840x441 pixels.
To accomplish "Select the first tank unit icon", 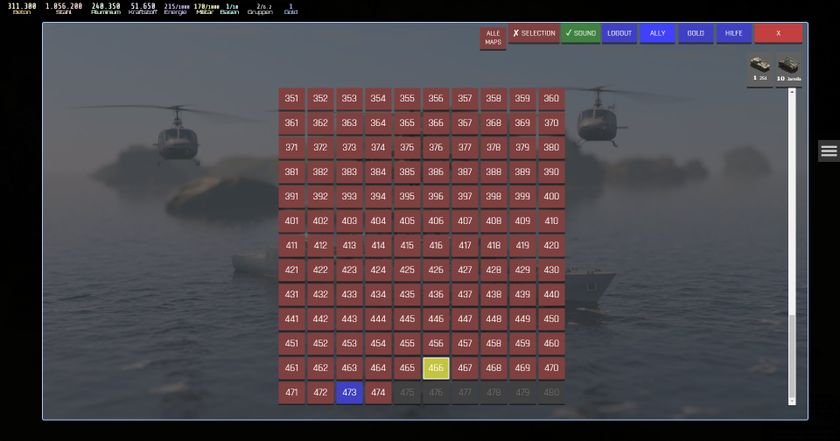I will click(x=760, y=68).
